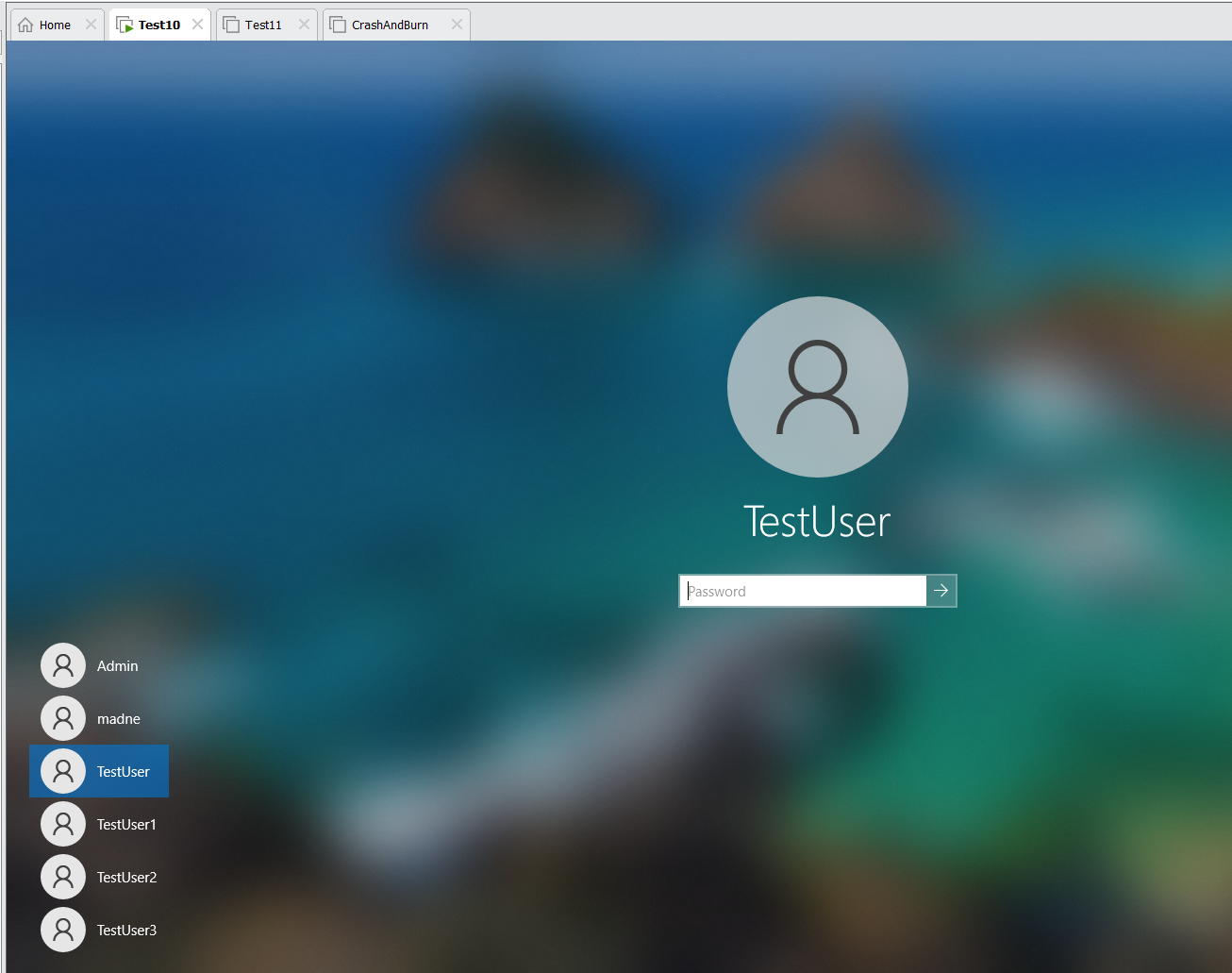Close the CrashAndBurn tab
Image resolution: width=1232 pixels, height=973 pixels.
457,25
